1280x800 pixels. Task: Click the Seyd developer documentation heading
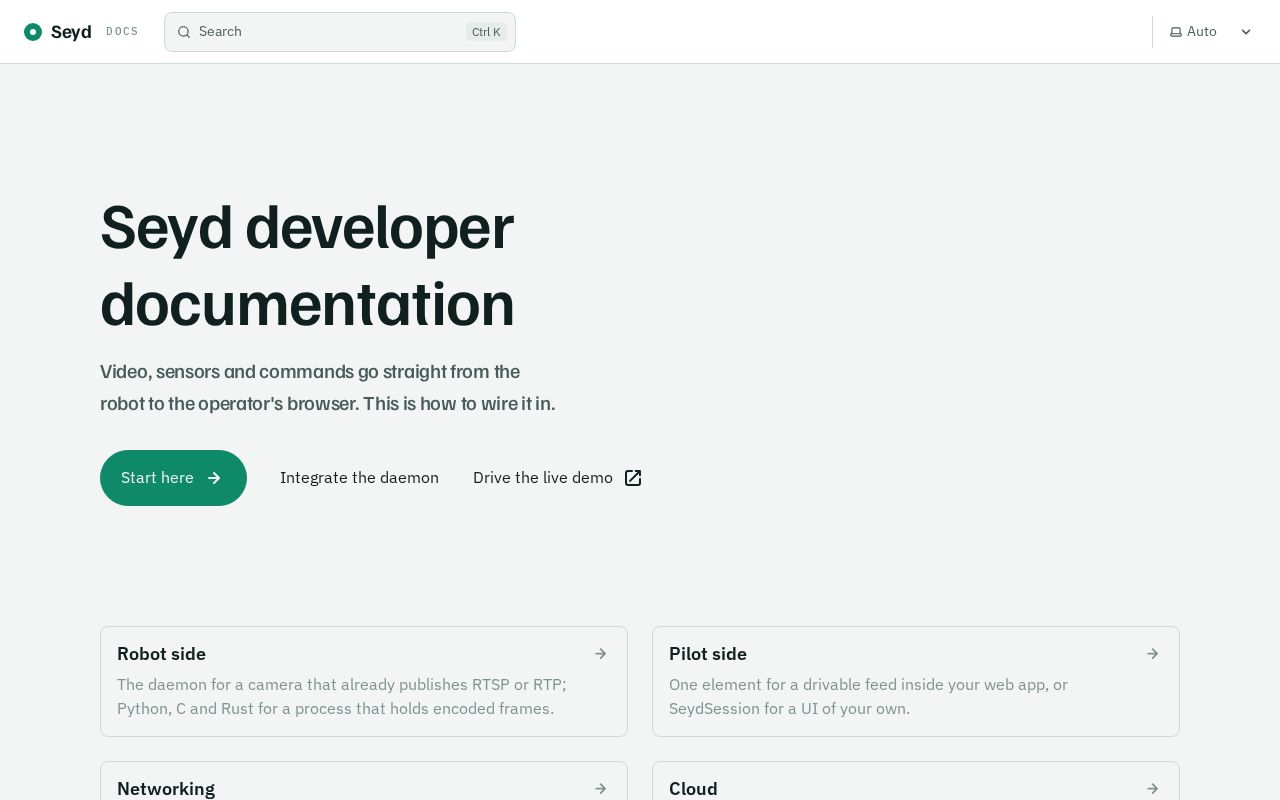307,265
